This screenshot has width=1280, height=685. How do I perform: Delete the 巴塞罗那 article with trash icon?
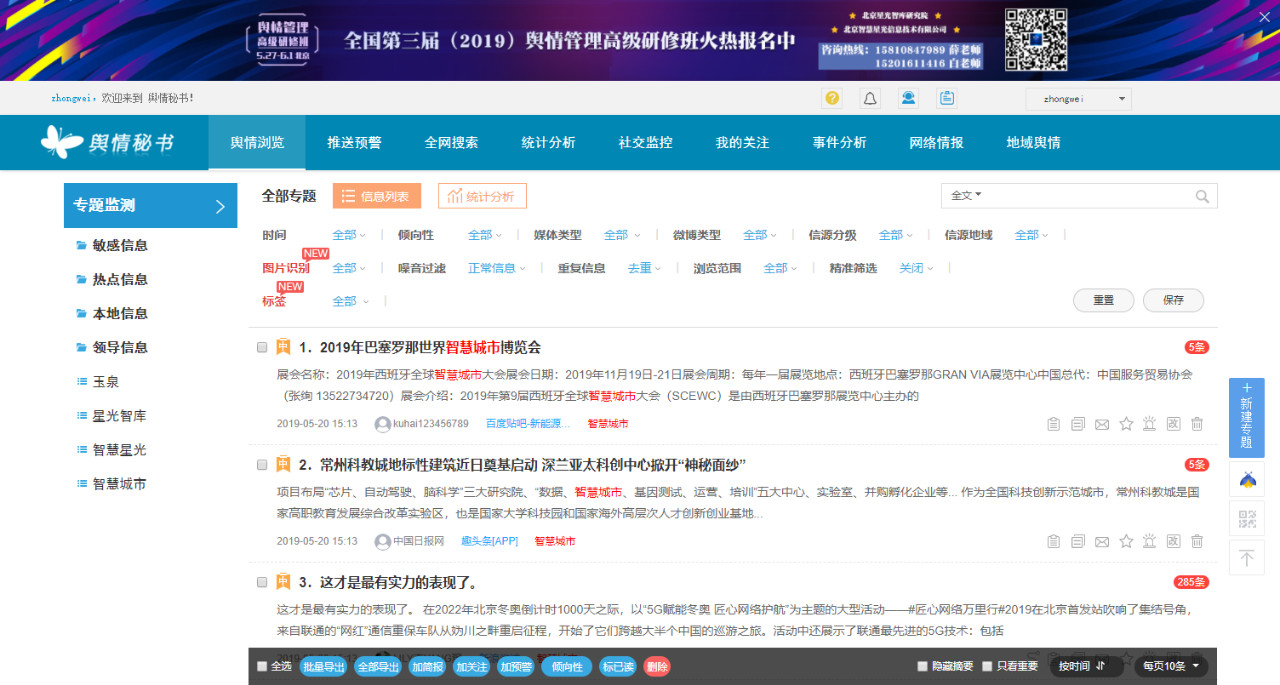[x=1197, y=424]
